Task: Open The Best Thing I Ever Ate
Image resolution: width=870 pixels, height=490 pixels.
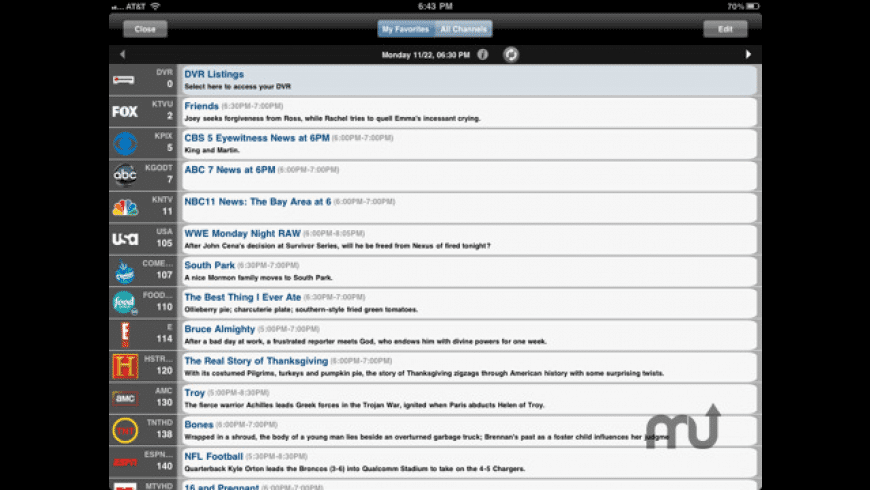Action: point(470,303)
